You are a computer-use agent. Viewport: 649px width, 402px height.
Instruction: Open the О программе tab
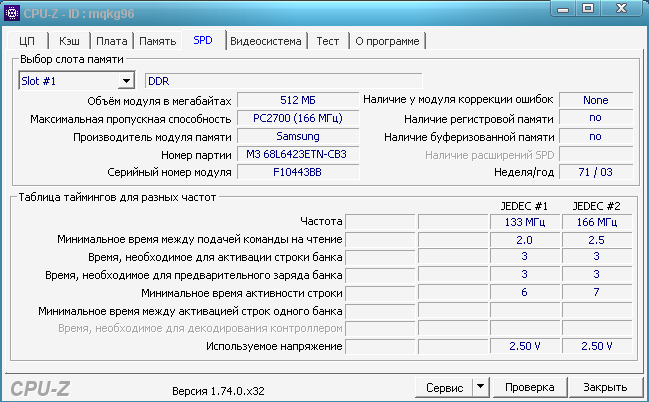pos(386,41)
